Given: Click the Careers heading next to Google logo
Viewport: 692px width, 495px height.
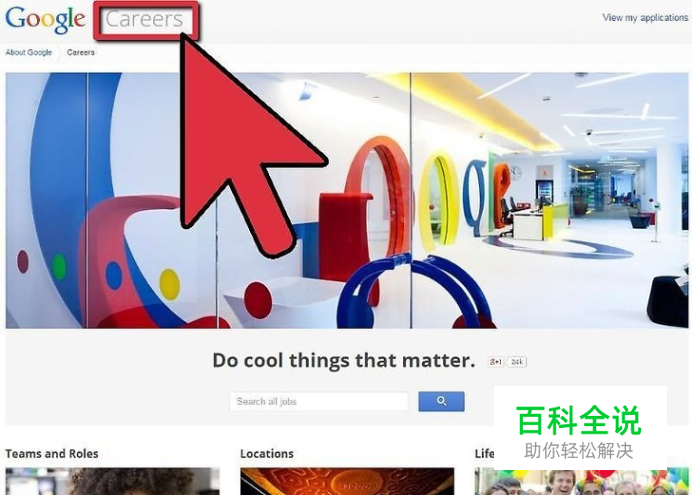Looking at the screenshot, I should [x=144, y=19].
